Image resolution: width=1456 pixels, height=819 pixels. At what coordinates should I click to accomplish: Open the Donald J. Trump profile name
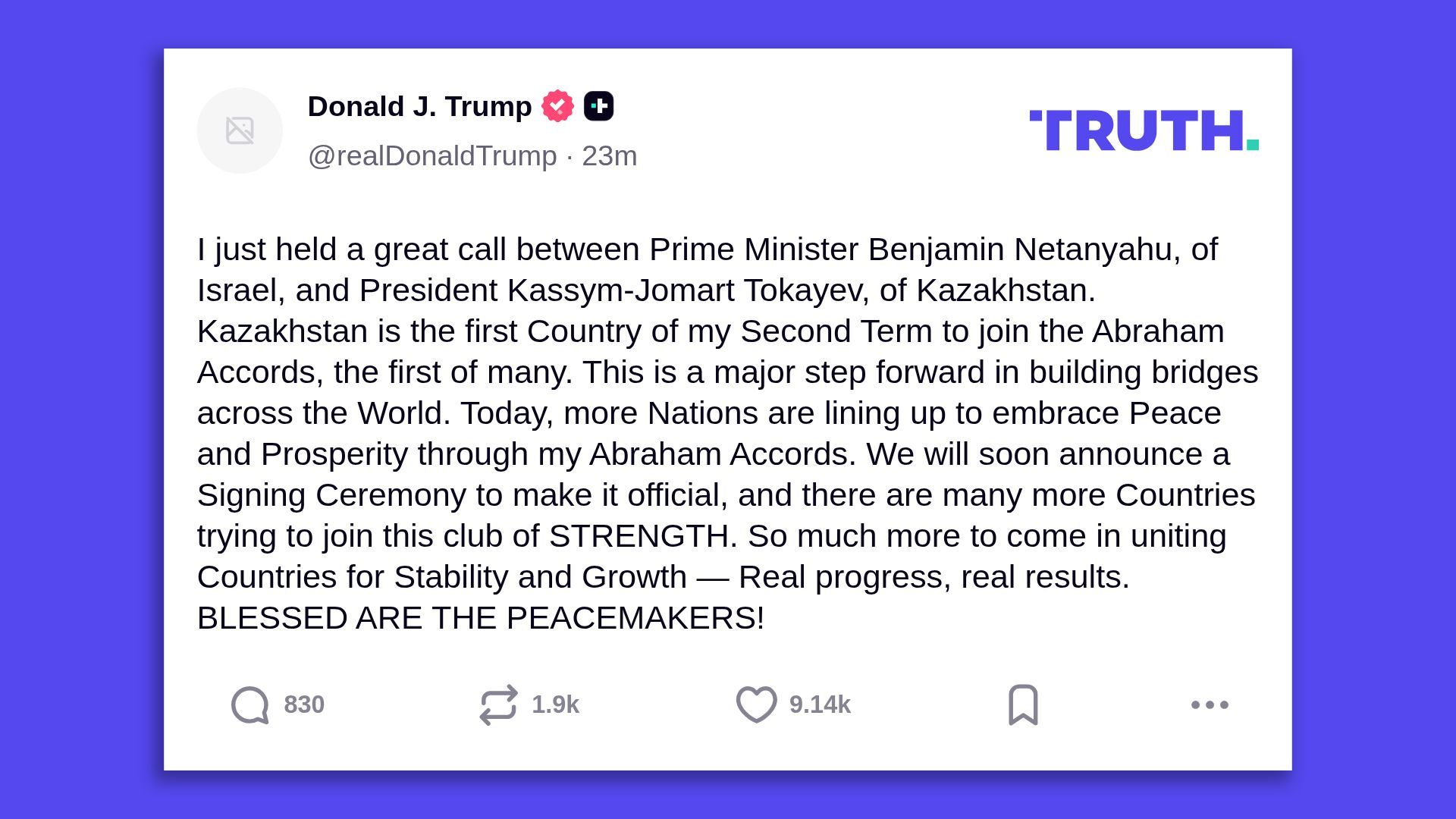419,107
